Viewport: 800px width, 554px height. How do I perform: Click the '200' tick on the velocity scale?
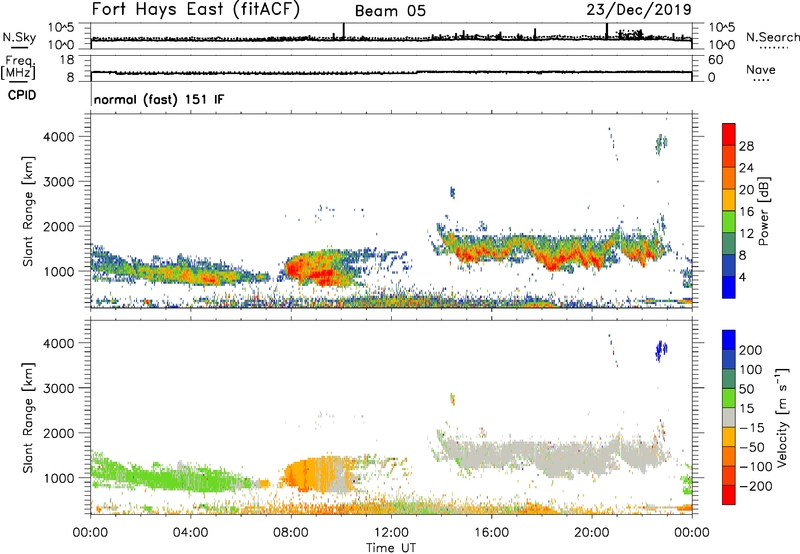tap(751, 350)
